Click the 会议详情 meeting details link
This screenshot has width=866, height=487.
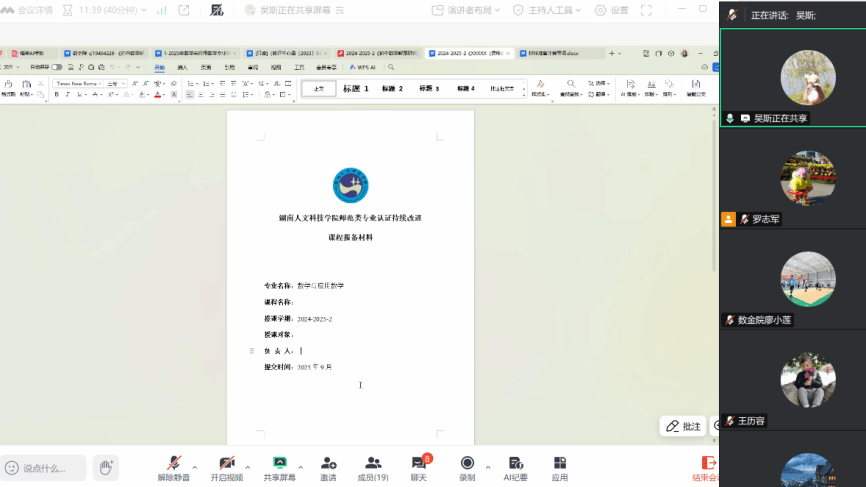[x=28, y=10]
